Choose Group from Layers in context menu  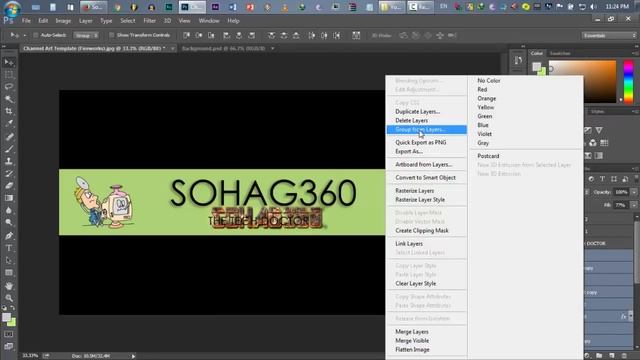[427, 129]
